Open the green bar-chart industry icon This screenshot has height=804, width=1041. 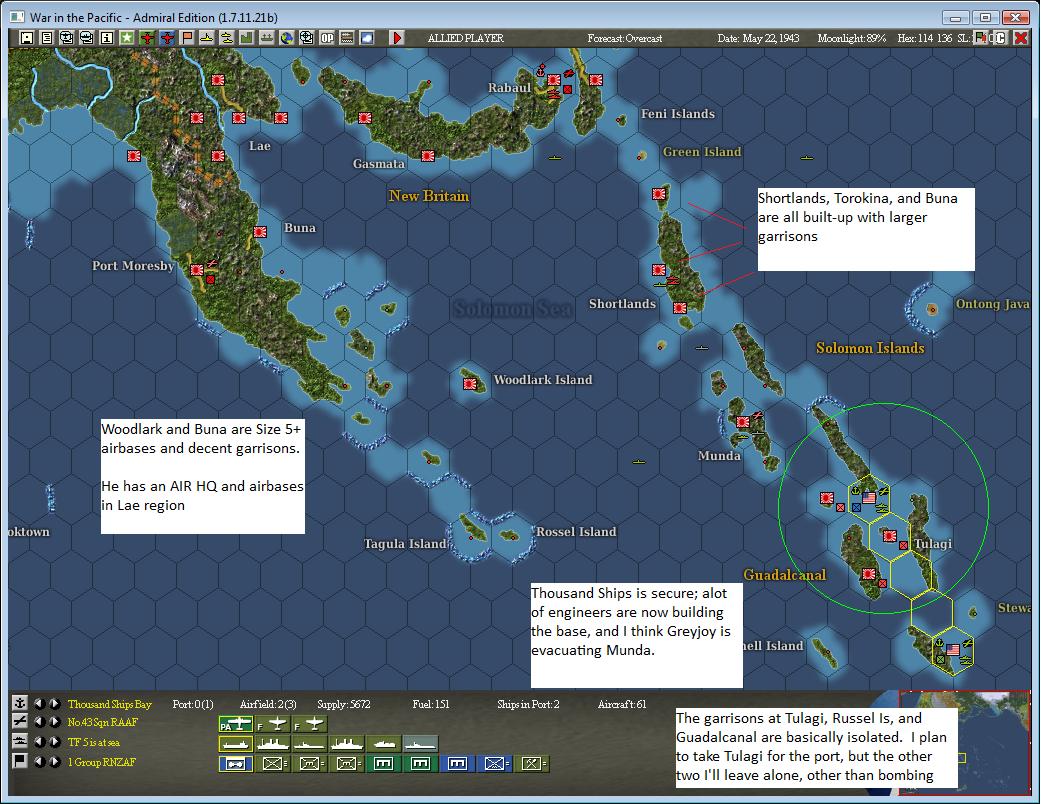(x=246, y=38)
